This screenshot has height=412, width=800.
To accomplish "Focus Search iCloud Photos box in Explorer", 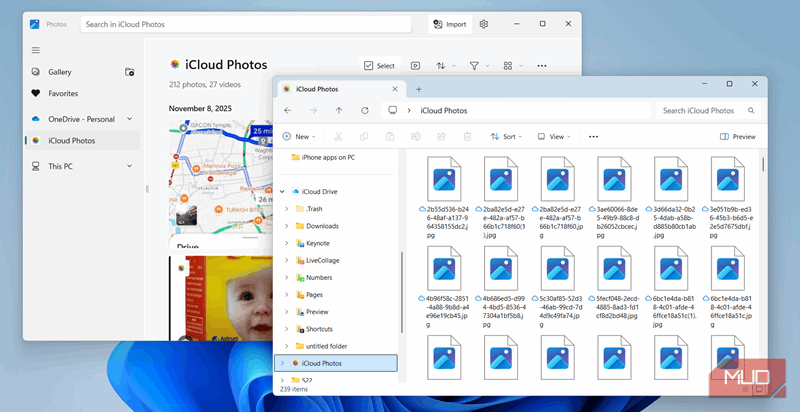I will tap(708, 111).
